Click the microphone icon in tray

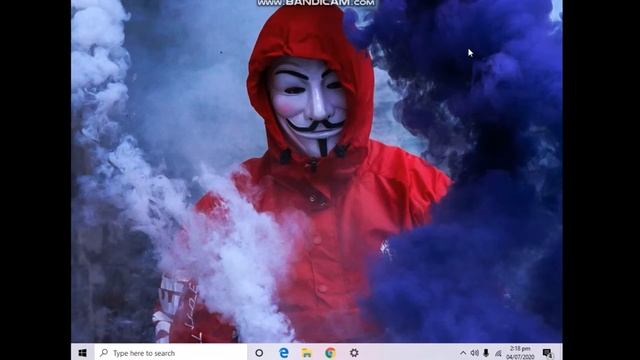(x=486, y=353)
